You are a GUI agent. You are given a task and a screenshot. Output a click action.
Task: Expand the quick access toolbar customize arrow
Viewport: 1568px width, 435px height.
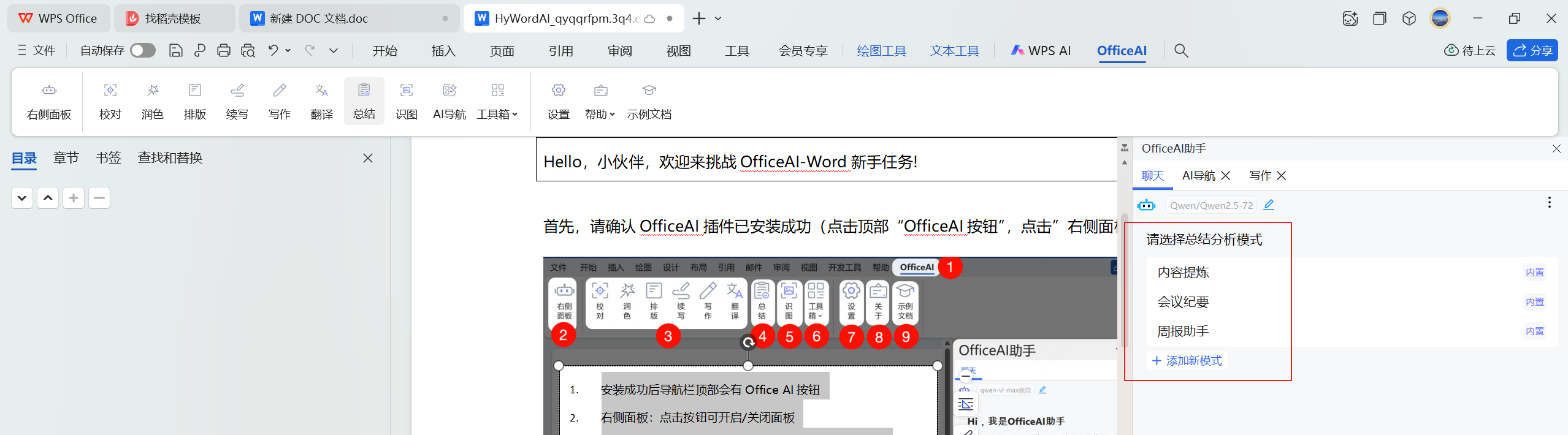pos(334,51)
